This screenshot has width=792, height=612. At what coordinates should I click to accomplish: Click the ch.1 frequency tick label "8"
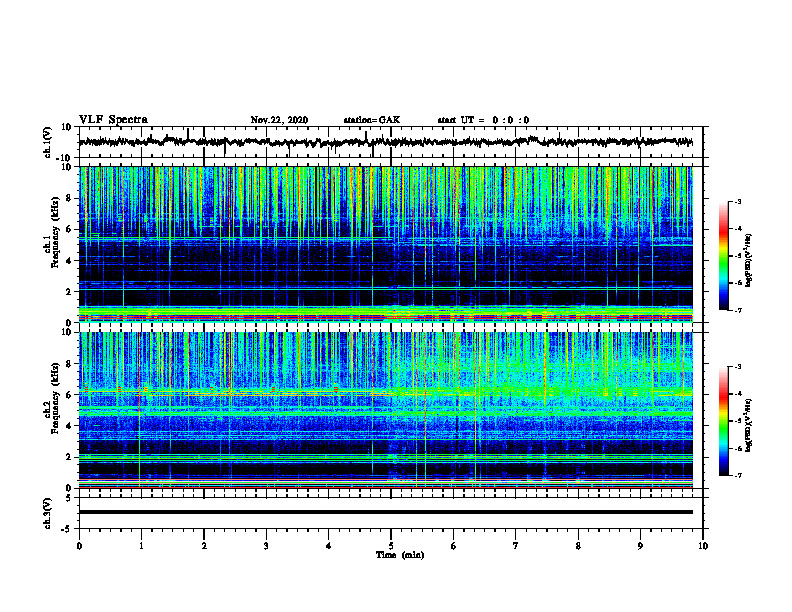point(70,198)
